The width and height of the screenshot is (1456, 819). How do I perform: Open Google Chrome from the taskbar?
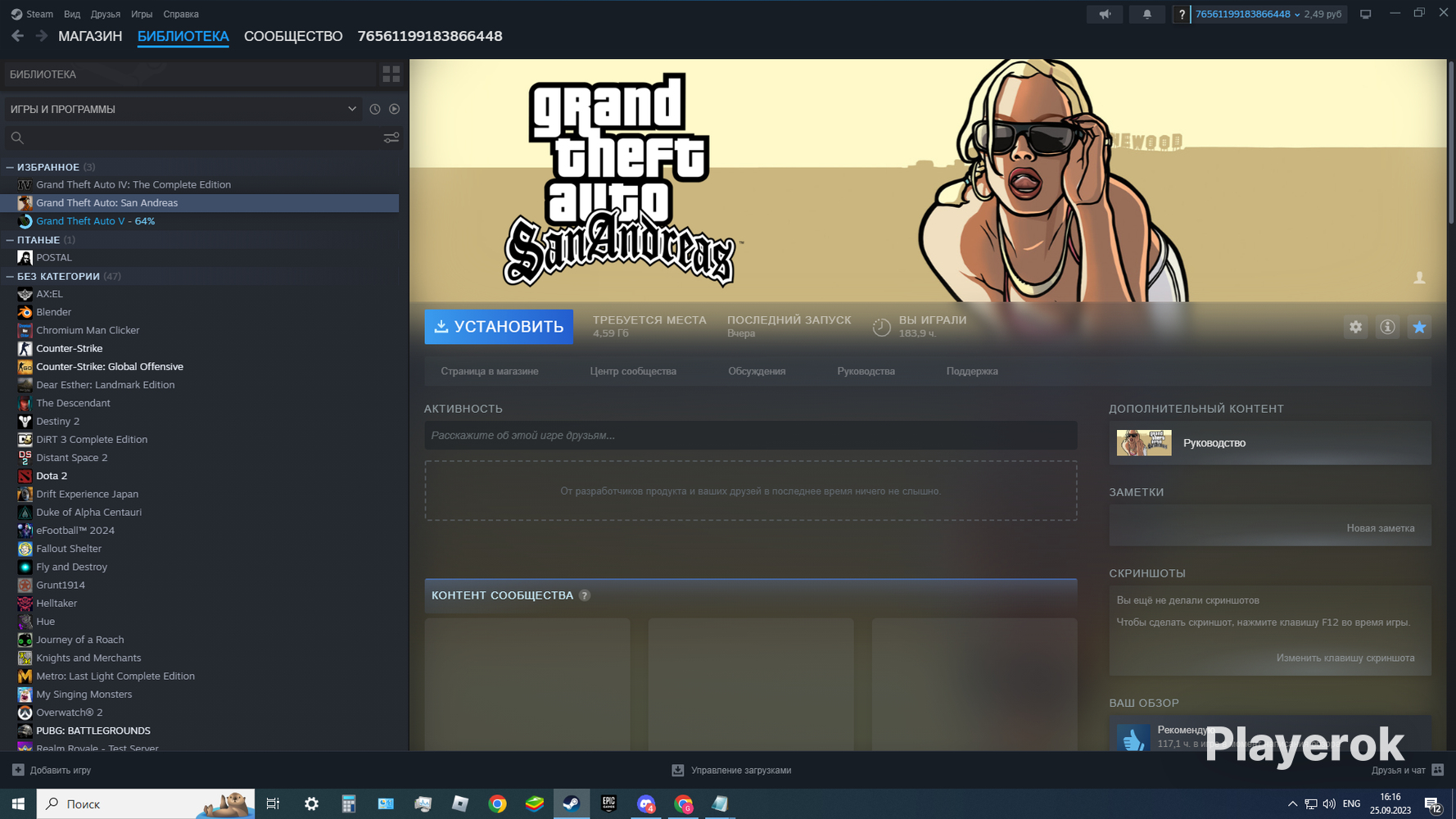pyautogui.click(x=497, y=803)
